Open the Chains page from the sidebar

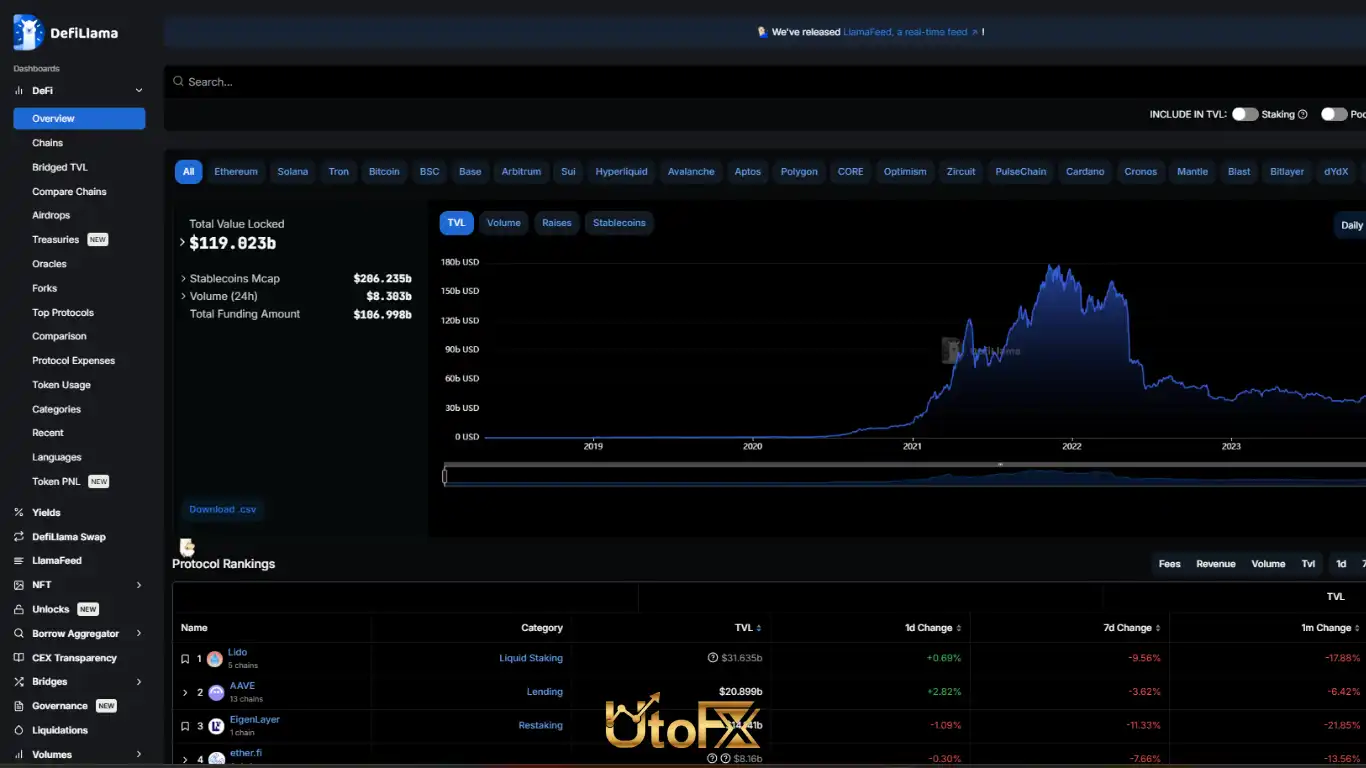point(47,143)
